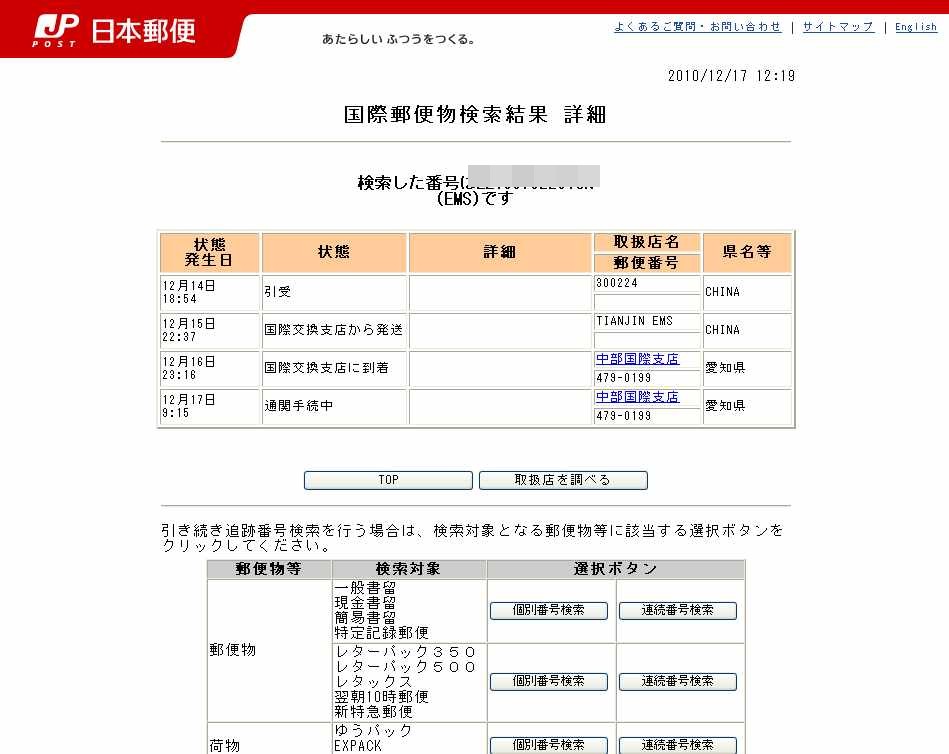Screen dimensions: 949x754
Task: Click the 特定記録郵便 list entry
Action: (x=381, y=633)
